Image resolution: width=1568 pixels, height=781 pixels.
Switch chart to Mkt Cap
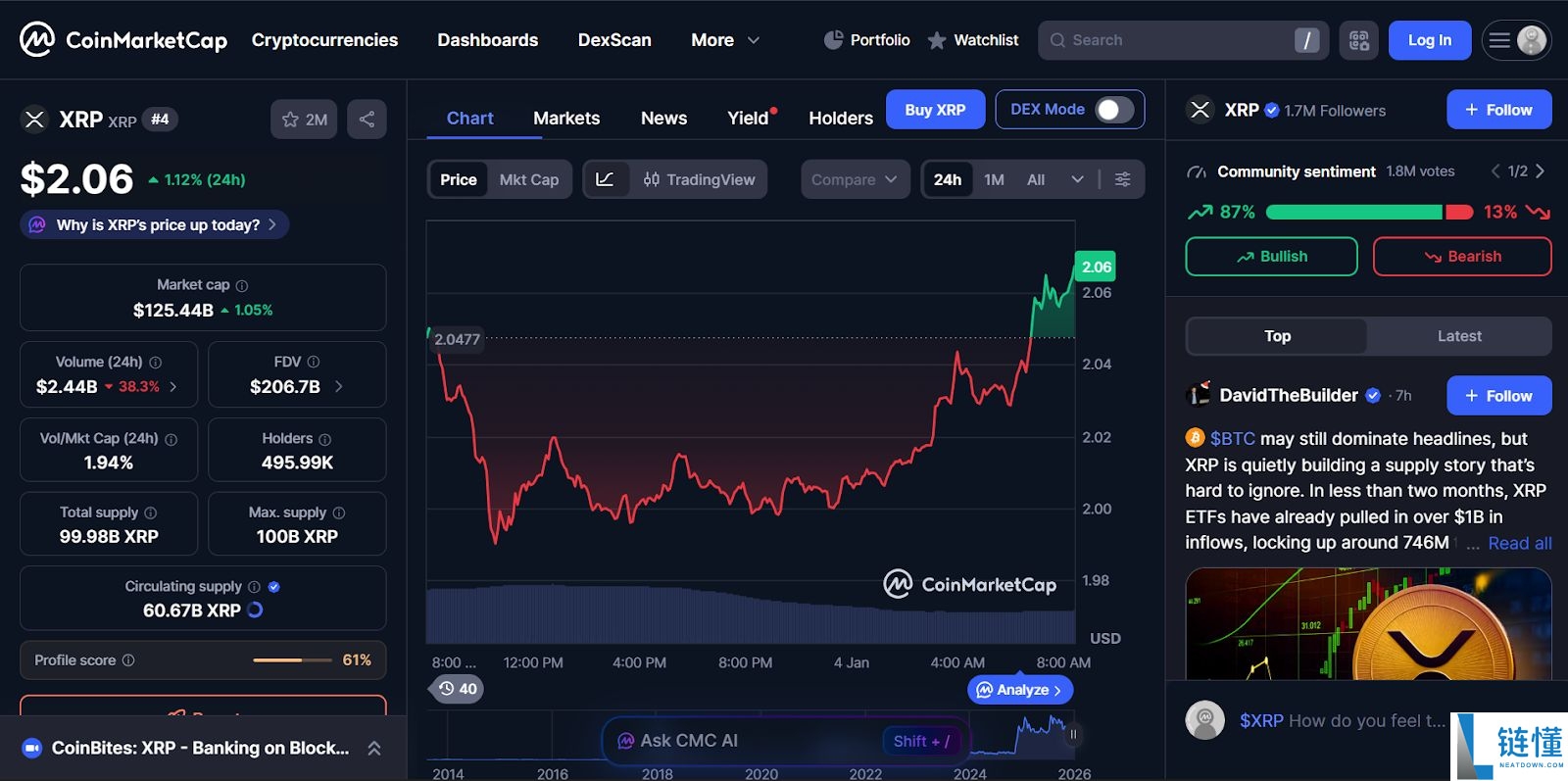(529, 179)
